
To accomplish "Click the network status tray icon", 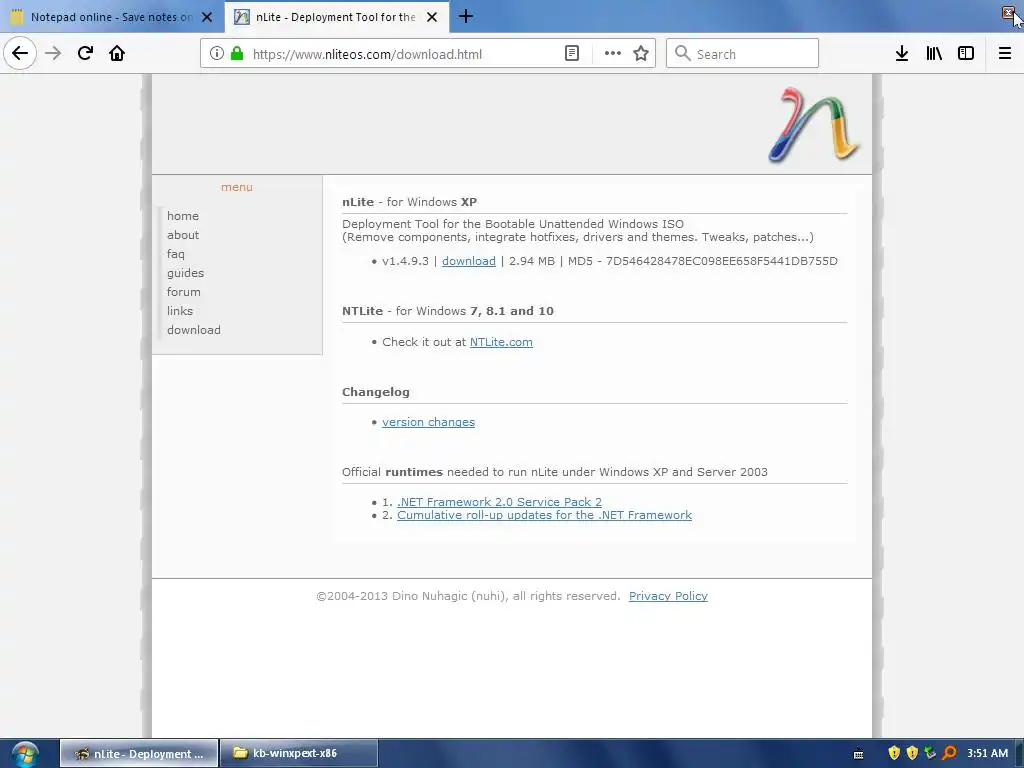I will [931, 753].
